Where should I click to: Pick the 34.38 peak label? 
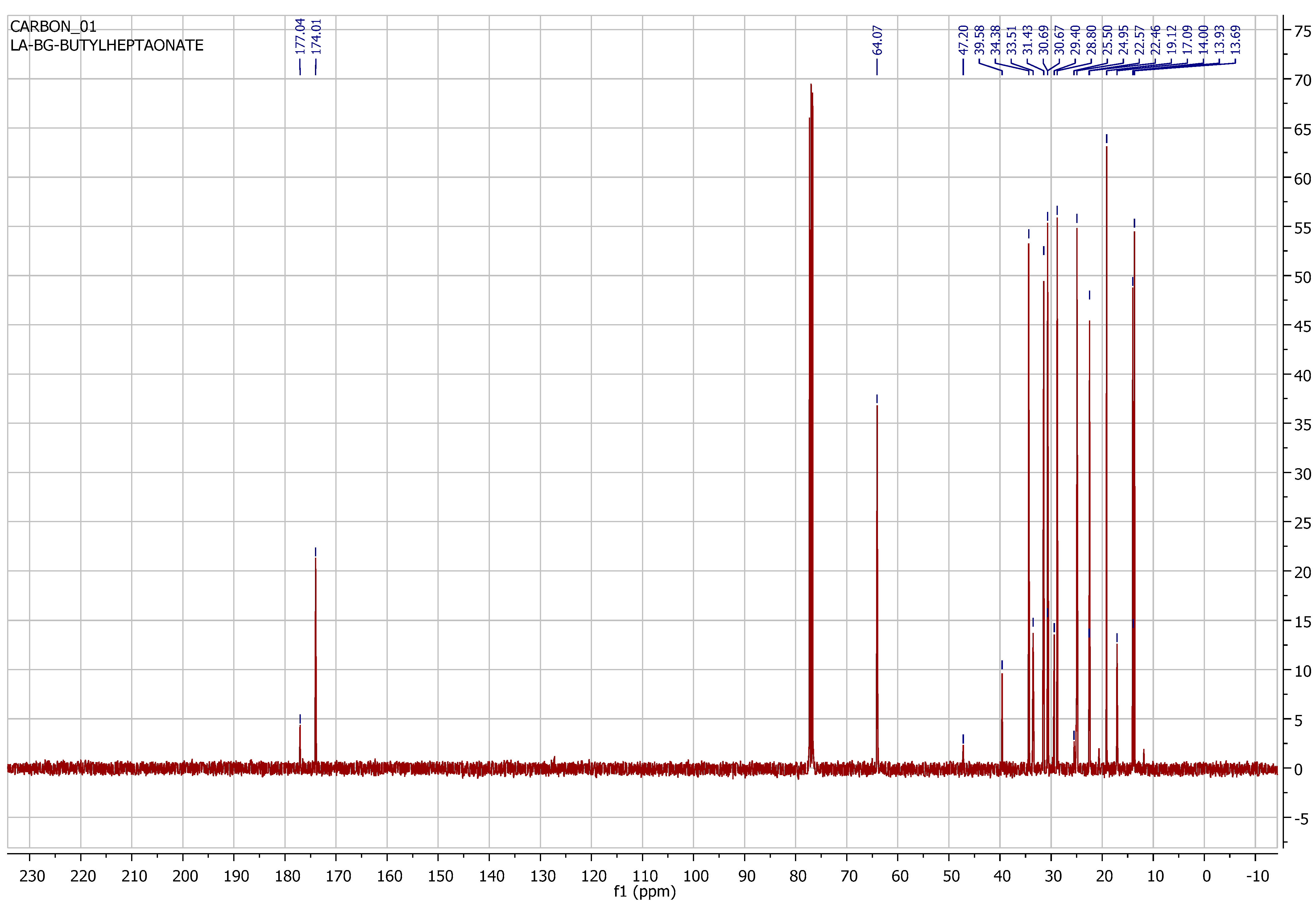(x=995, y=40)
